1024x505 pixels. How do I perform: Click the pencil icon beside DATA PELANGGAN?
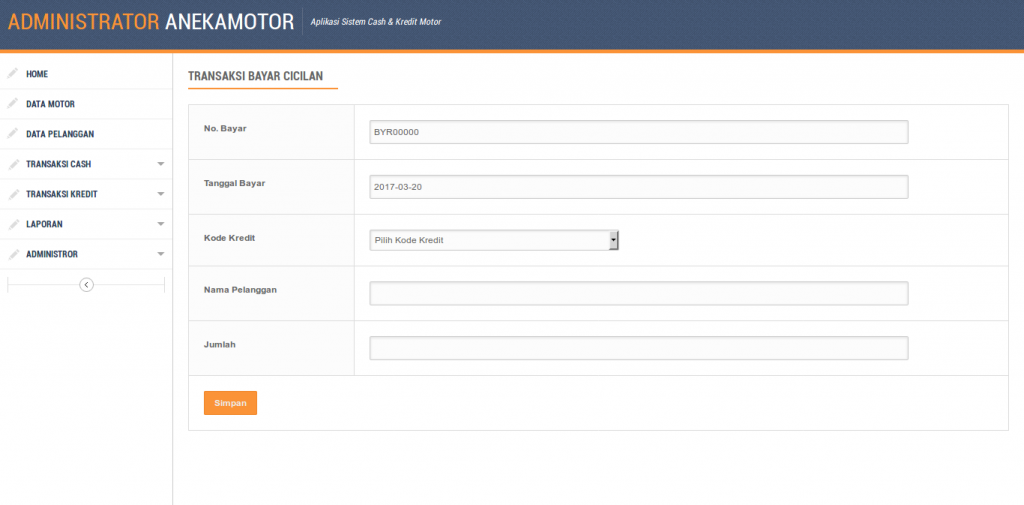[x=12, y=134]
